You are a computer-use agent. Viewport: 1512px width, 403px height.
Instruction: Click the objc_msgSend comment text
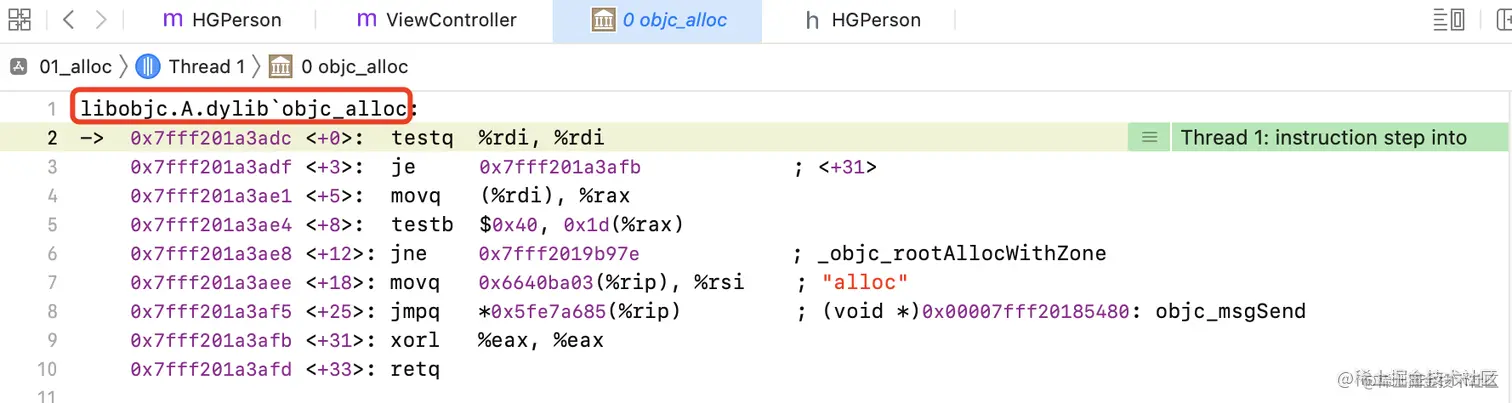coord(1230,312)
